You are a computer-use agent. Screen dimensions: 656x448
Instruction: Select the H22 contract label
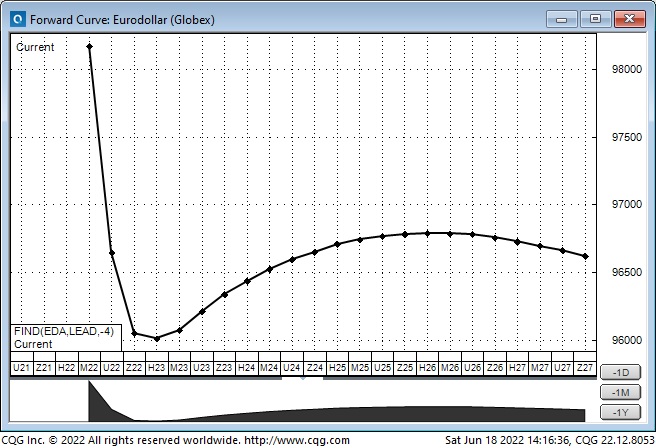point(66,368)
